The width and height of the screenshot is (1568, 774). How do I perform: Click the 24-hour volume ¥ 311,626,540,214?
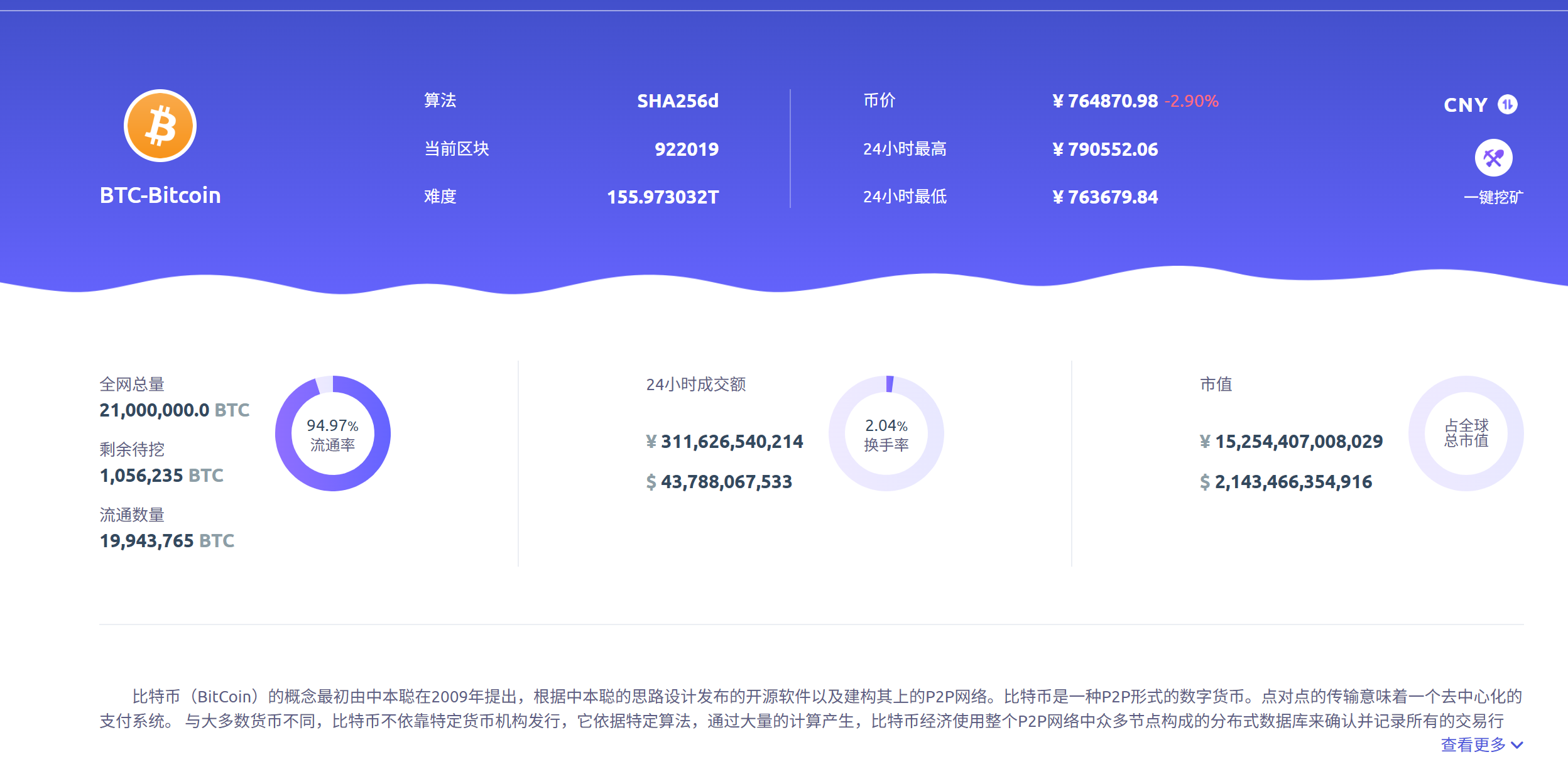coord(724,442)
